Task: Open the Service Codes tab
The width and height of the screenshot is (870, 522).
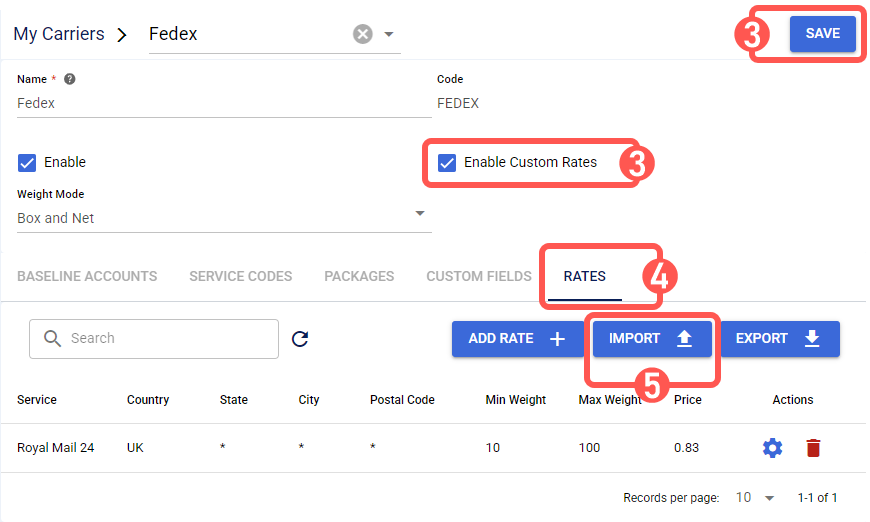Action: pyautogui.click(x=240, y=276)
